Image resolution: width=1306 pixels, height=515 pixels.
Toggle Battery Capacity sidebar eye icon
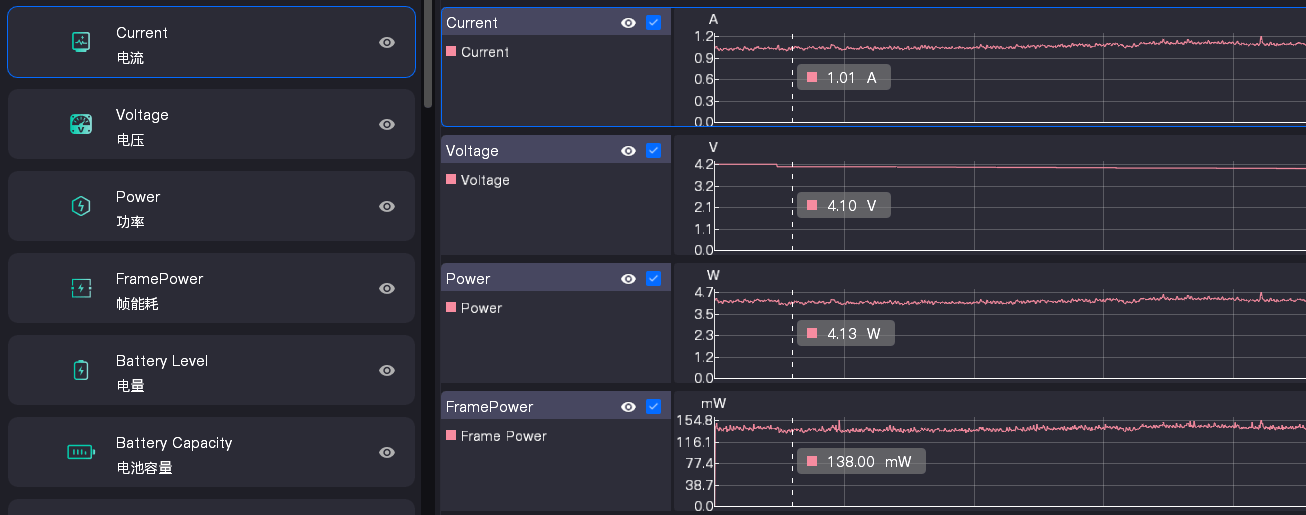(x=387, y=452)
